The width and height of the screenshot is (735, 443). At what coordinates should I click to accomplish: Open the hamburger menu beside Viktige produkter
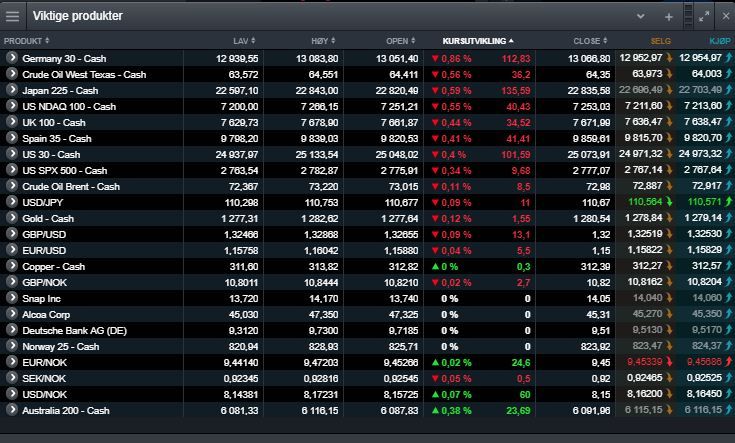[x=13, y=16]
